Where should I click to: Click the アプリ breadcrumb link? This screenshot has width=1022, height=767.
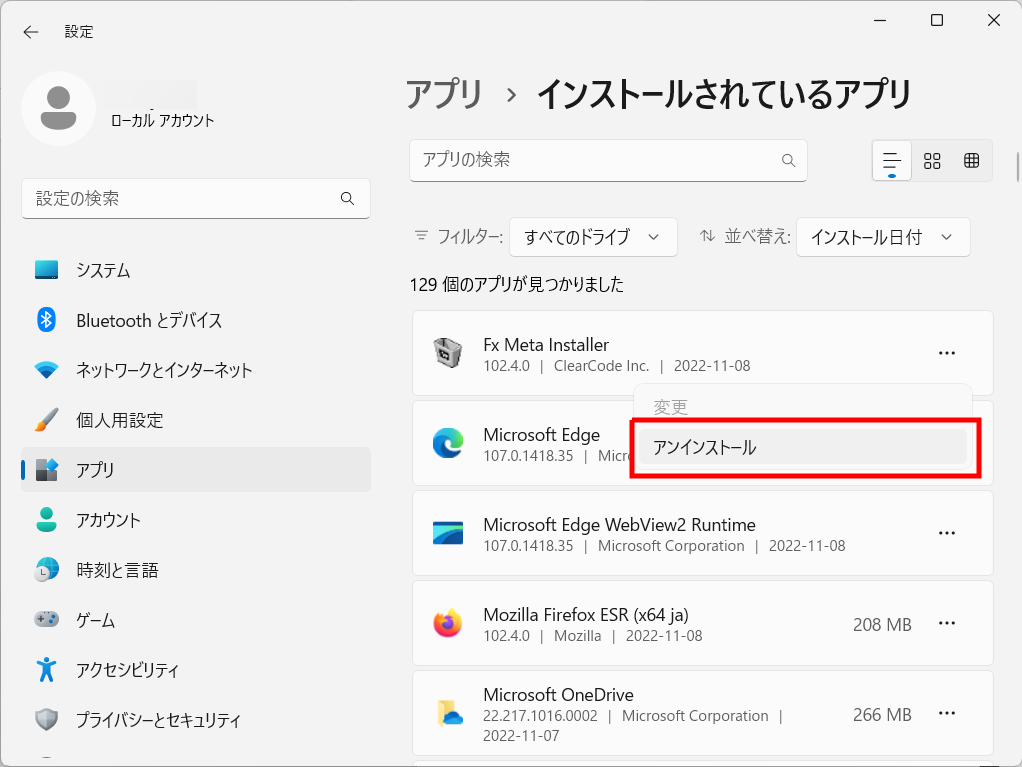coord(444,94)
